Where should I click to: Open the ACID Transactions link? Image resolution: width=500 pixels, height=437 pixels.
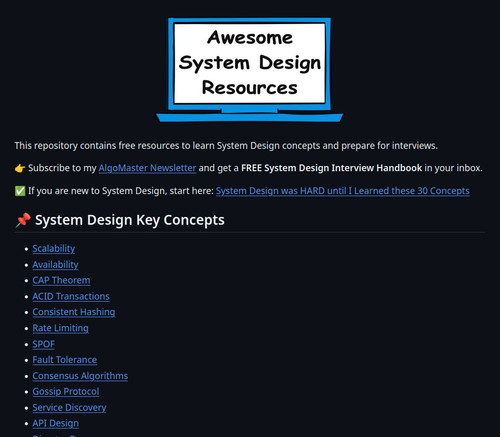(71, 296)
